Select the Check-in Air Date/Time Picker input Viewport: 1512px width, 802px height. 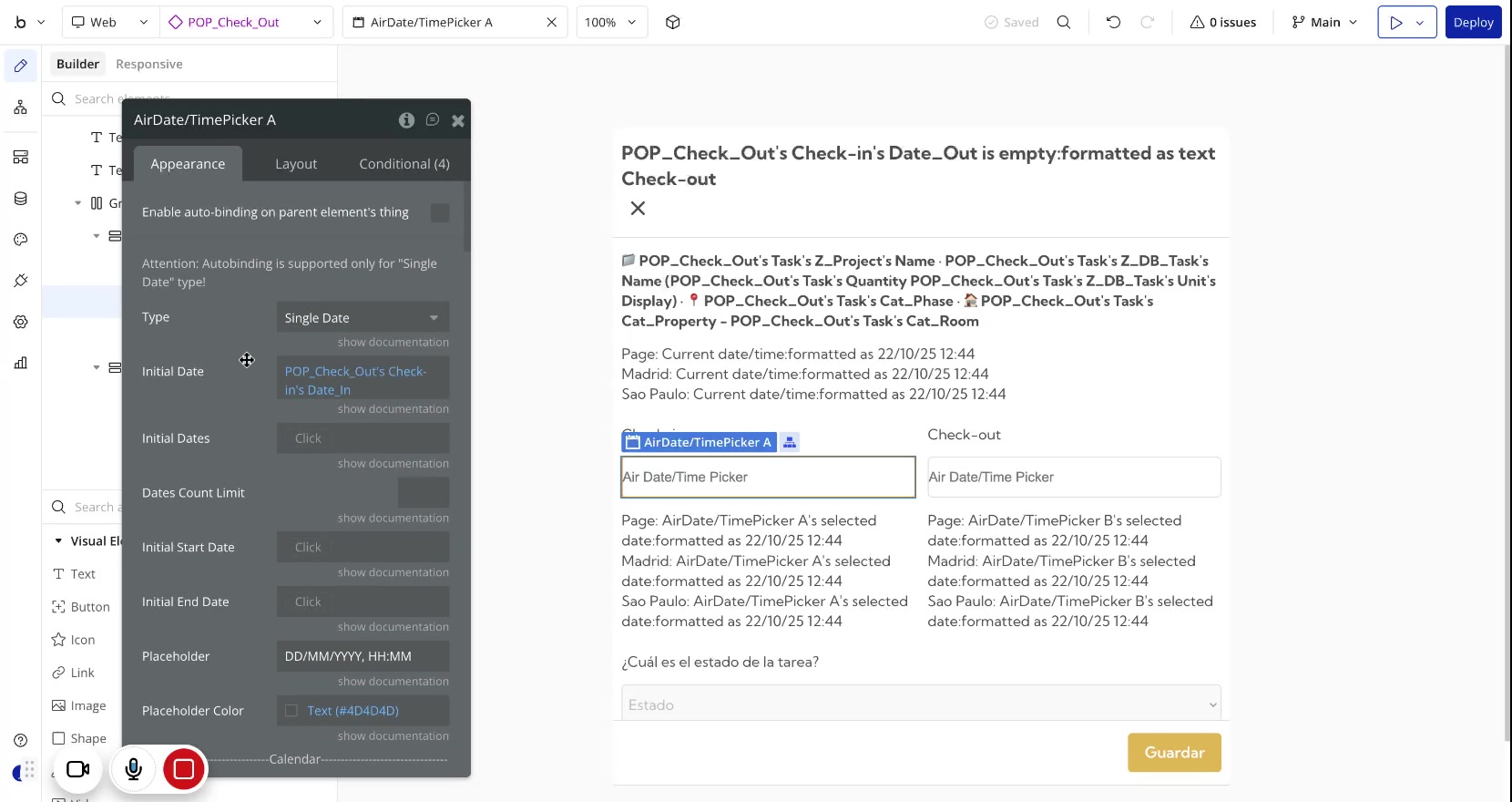point(768,477)
